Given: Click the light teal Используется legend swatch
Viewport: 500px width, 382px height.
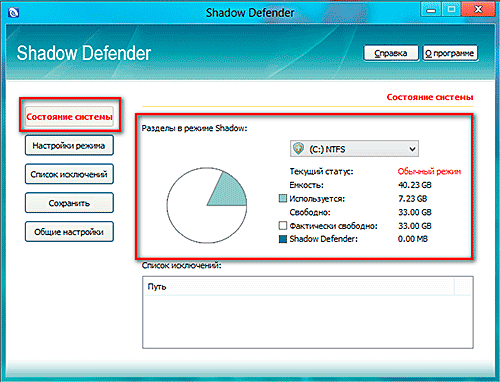Looking at the screenshot, I should tap(283, 199).
